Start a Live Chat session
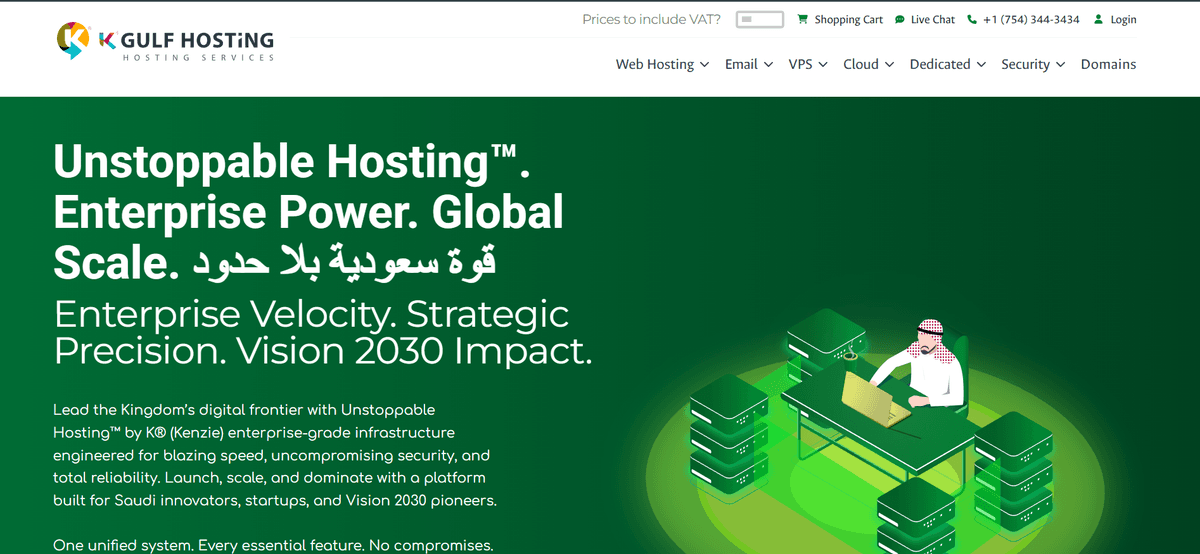 (933, 20)
